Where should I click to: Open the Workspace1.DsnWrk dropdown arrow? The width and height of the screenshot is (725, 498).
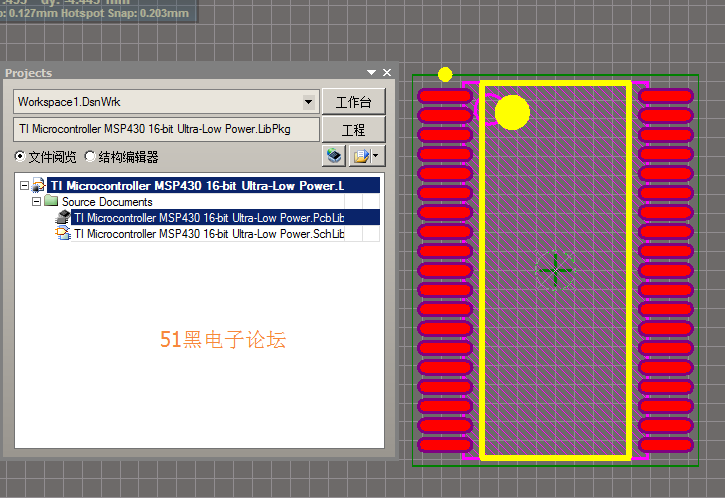point(308,102)
